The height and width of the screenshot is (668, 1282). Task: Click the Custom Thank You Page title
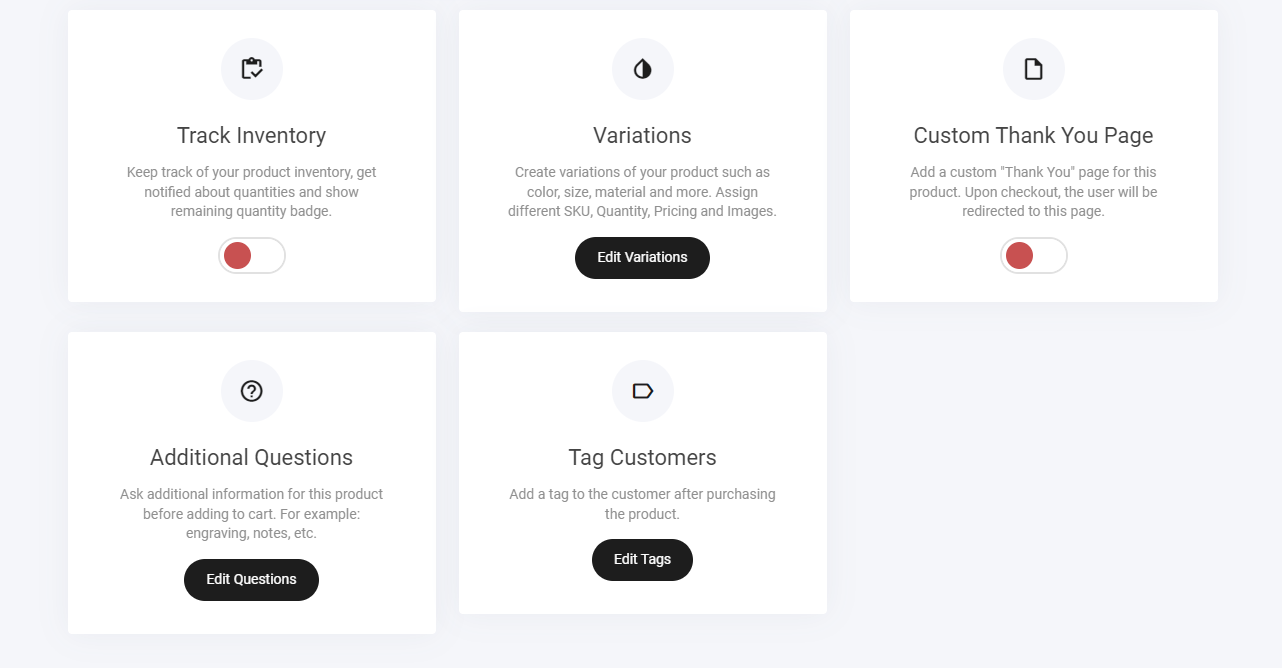1033,135
